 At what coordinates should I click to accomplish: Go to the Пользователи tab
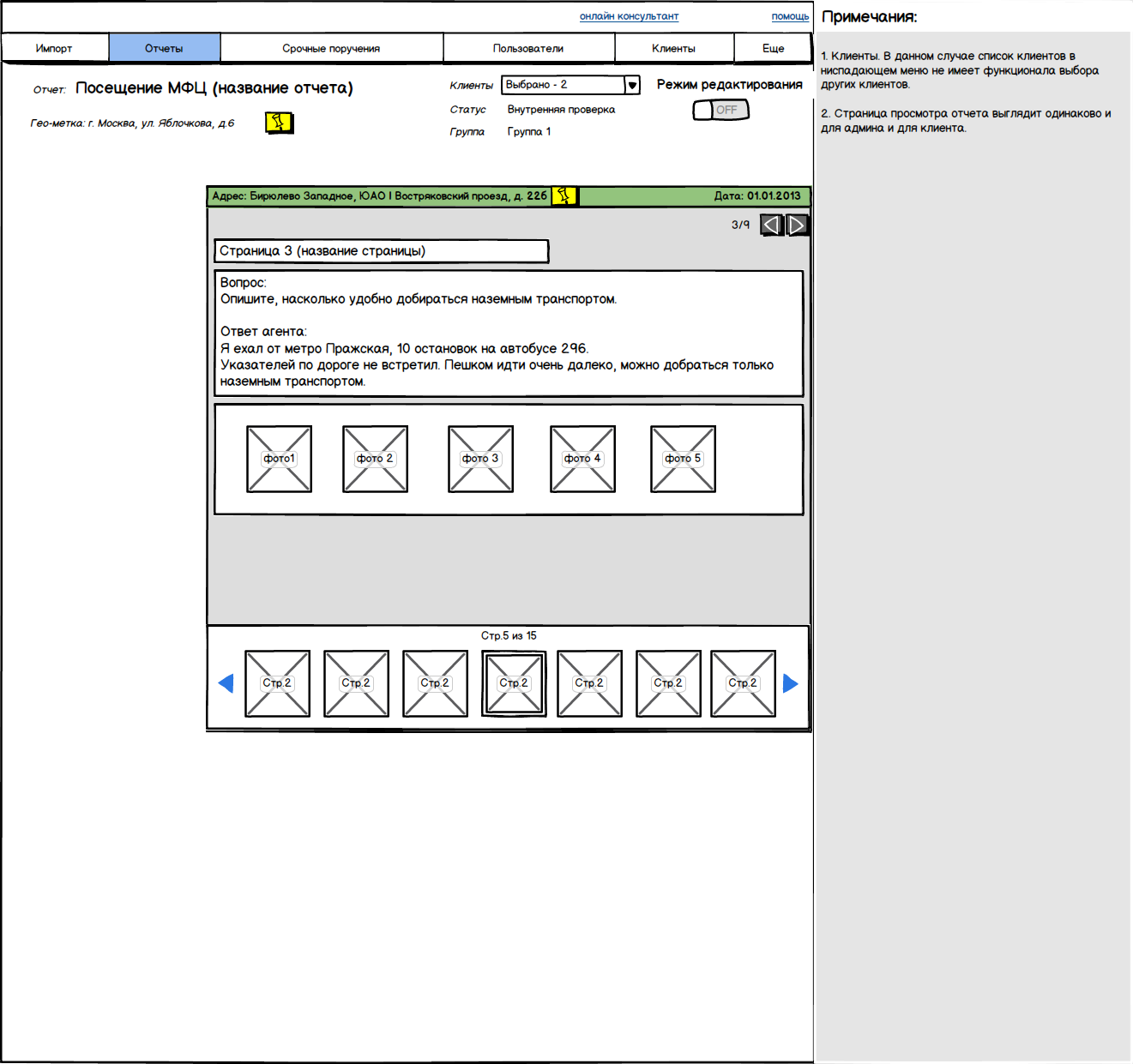point(528,48)
